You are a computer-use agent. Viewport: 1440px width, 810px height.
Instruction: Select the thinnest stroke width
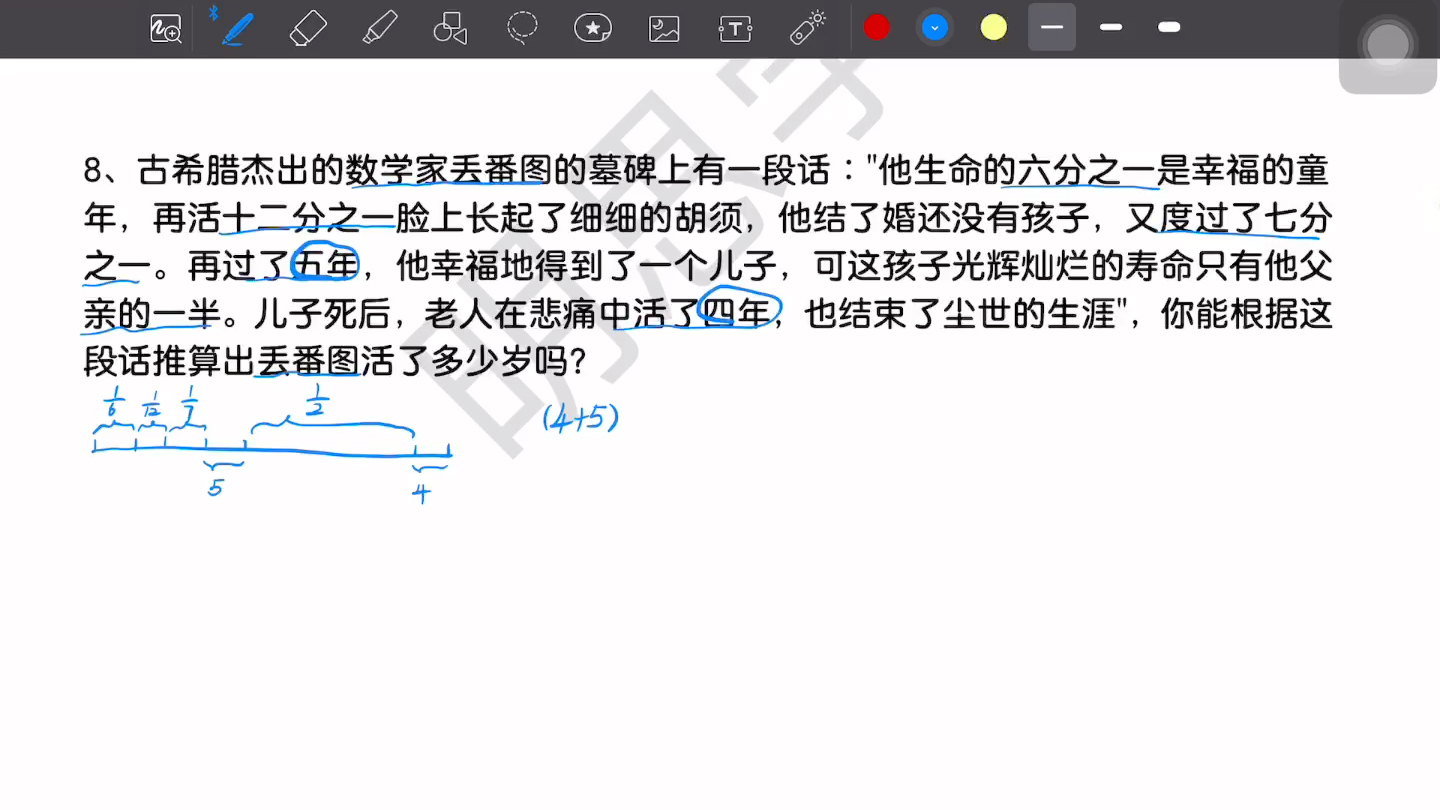coord(1052,27)
